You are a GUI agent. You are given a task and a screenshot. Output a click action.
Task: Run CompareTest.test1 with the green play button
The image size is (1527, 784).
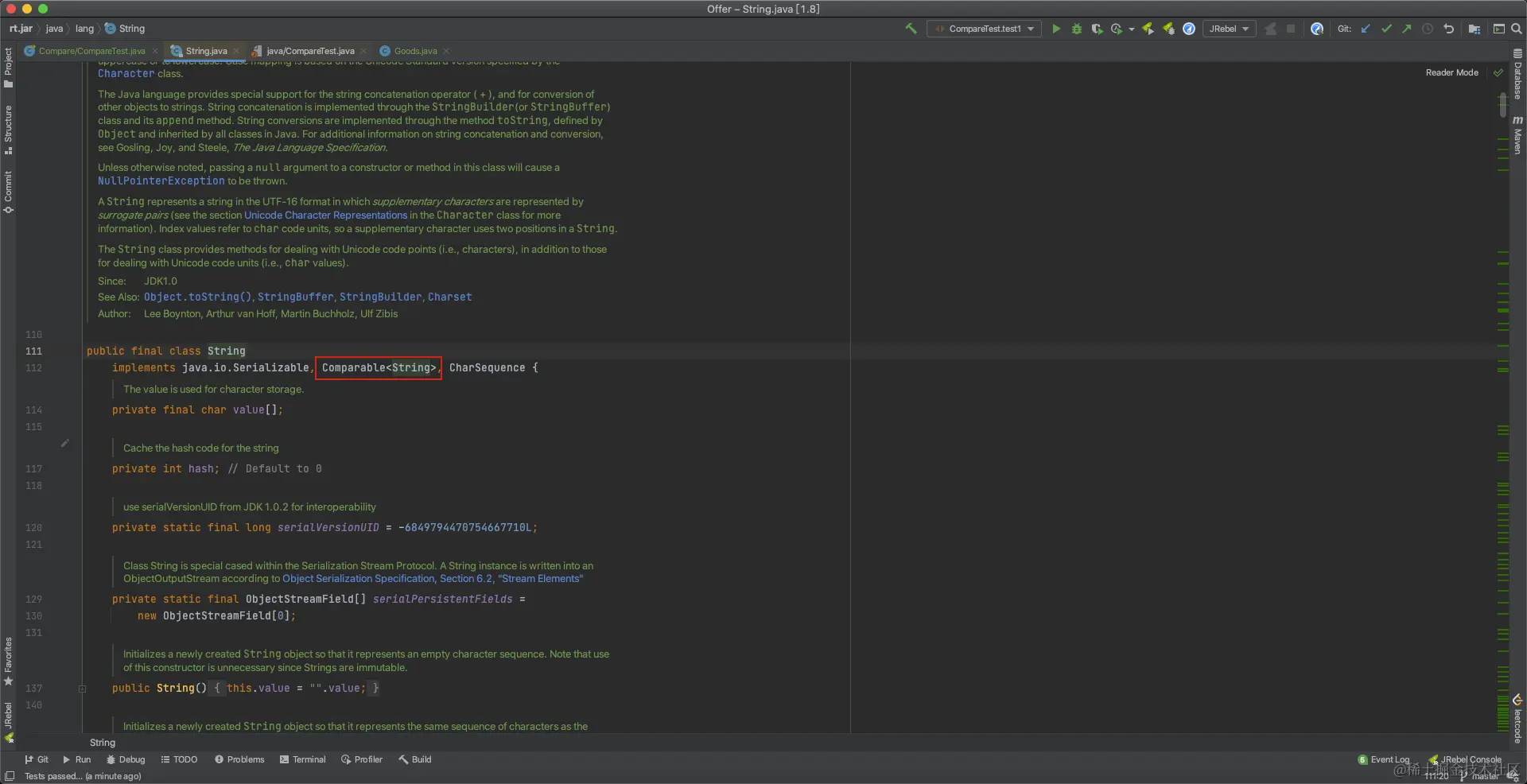[1056, 29]
